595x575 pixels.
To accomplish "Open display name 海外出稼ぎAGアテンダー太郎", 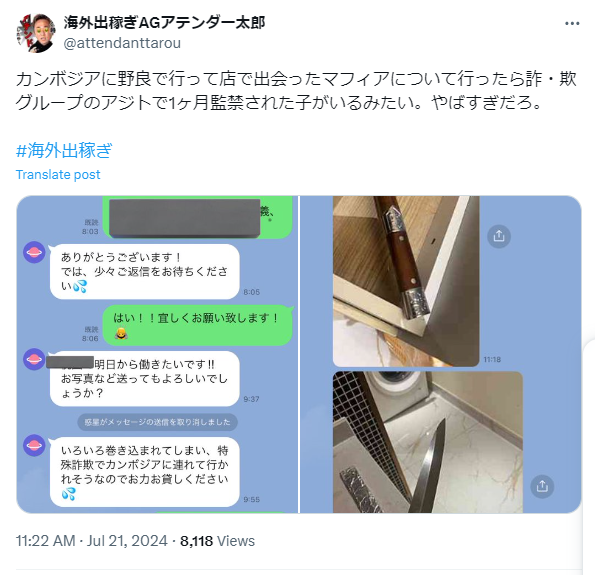I will click(x=164, y=23).
